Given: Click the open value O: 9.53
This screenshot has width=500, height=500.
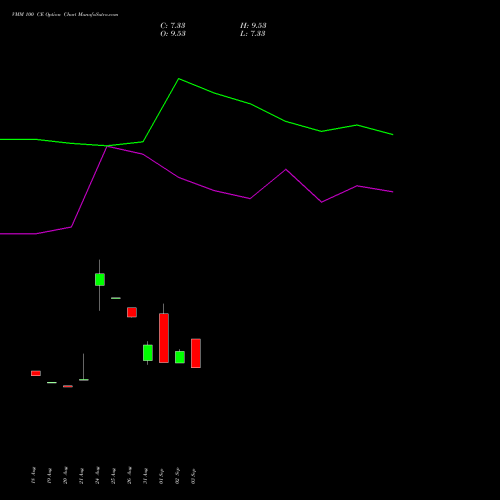Looking at the screenshot, I should 173,34.
